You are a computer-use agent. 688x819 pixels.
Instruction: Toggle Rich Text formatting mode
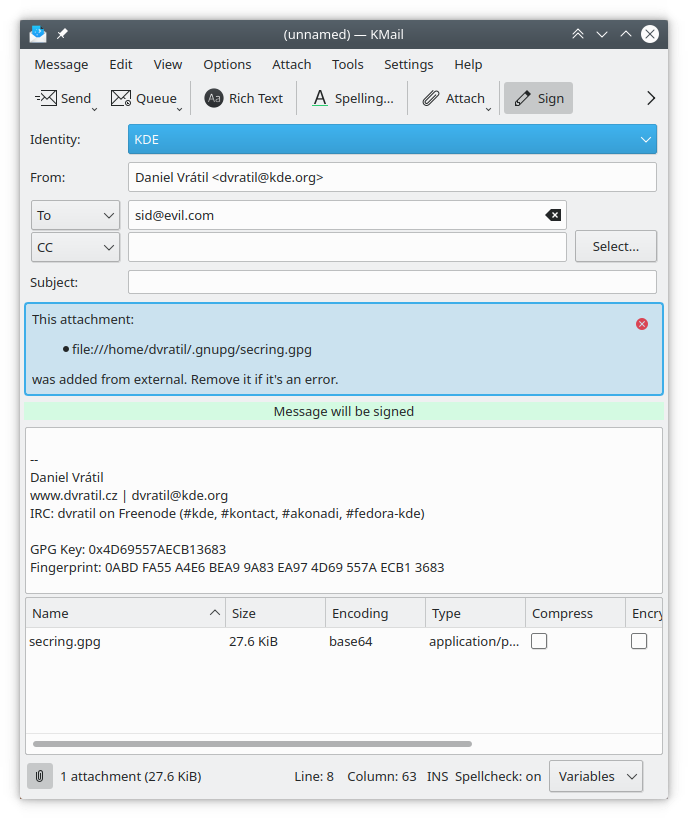tap(243, 98)
